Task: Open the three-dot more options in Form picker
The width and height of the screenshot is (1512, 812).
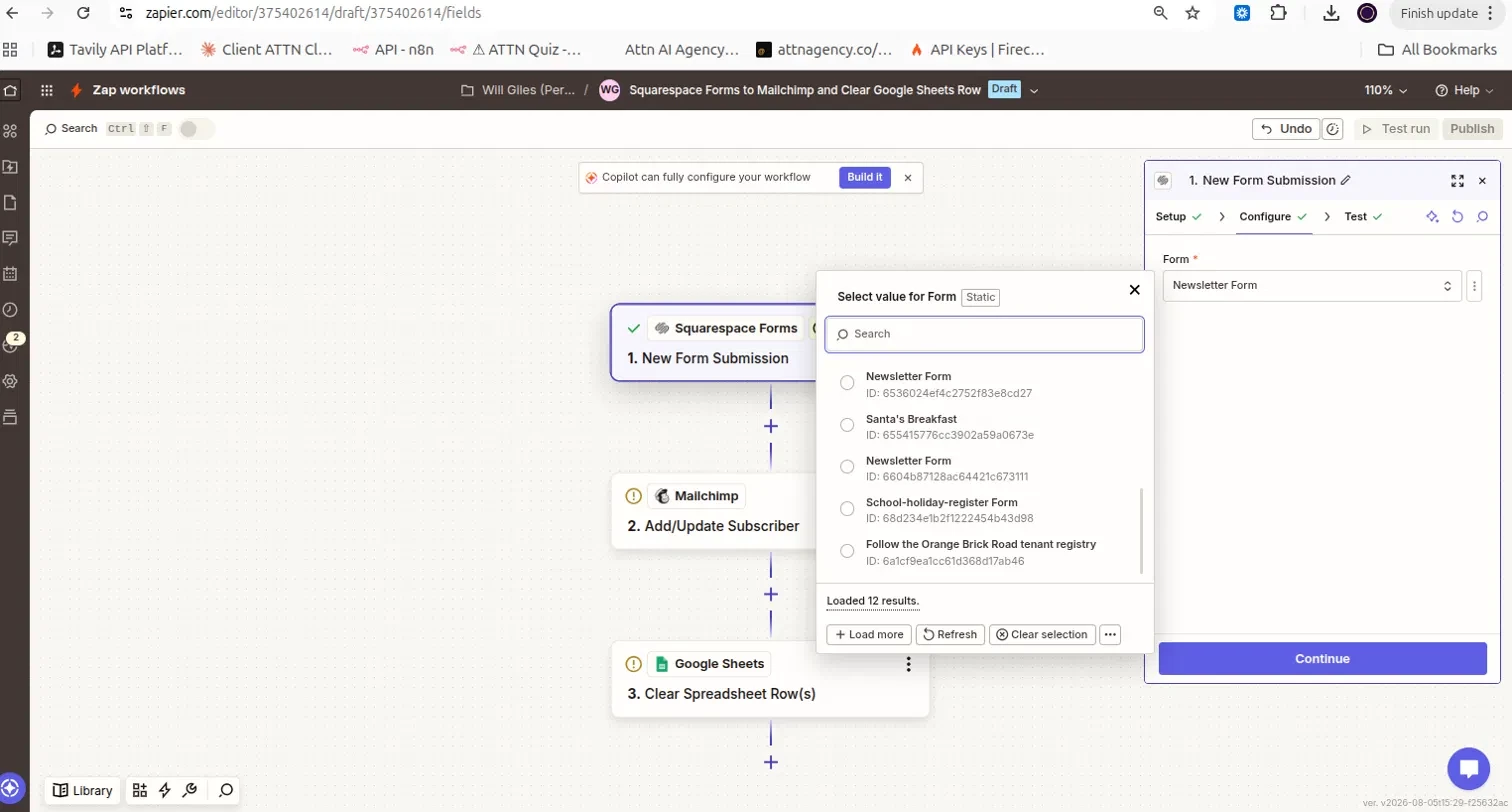Action: (1110, 635)
